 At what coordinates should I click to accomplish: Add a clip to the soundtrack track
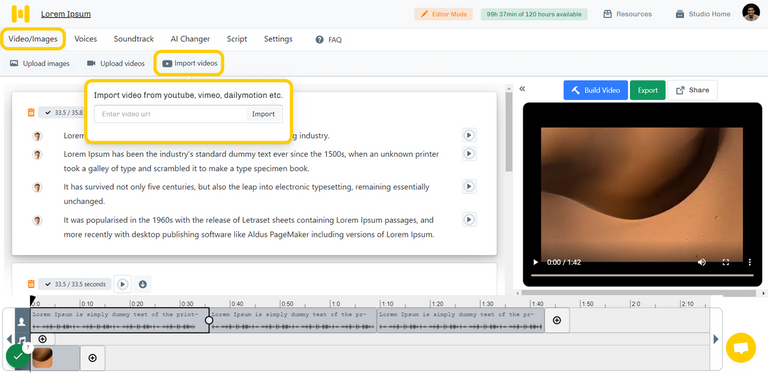[43, 339]
